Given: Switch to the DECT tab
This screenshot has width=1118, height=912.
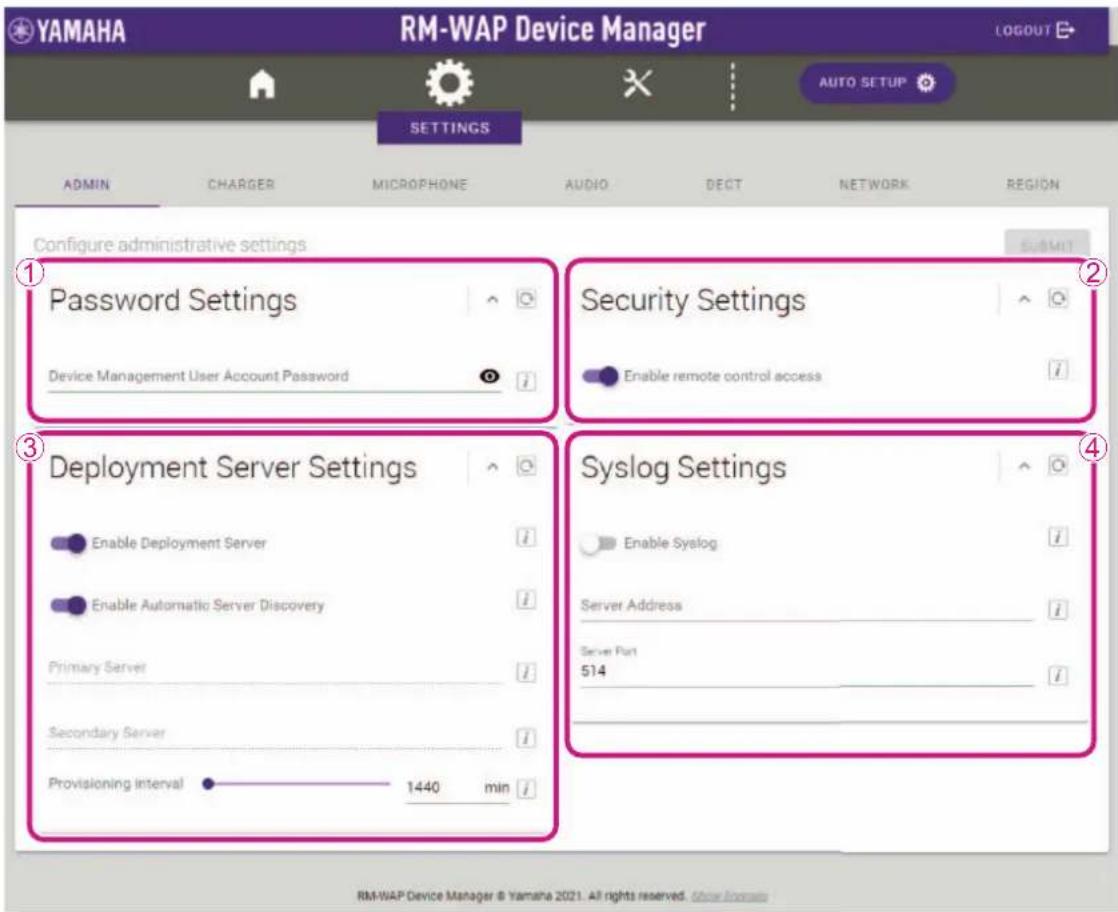Looking at the screenshot, I should (x=724, y=185).
